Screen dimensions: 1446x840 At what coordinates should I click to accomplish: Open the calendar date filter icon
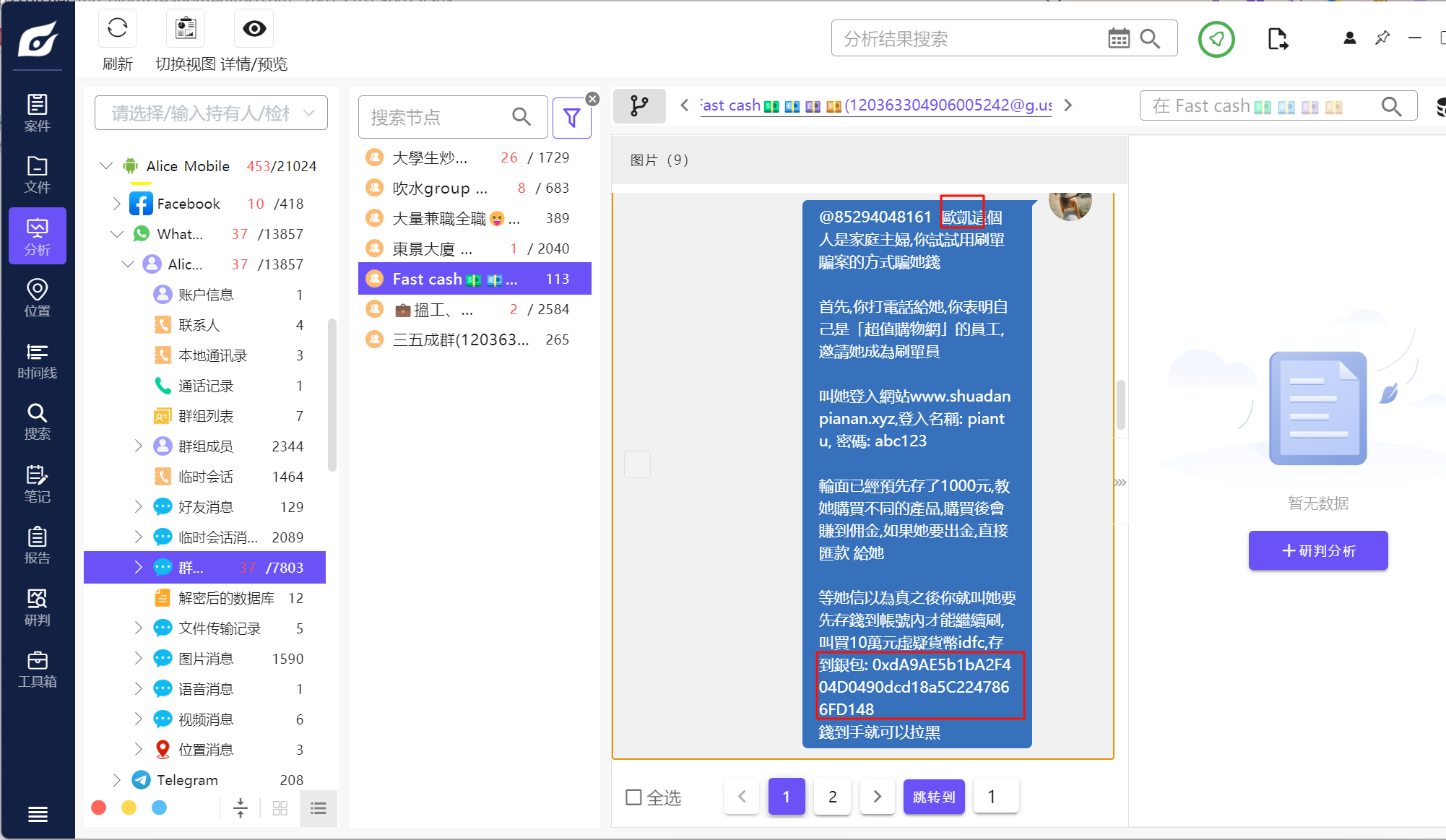(x=1118, y=38)
